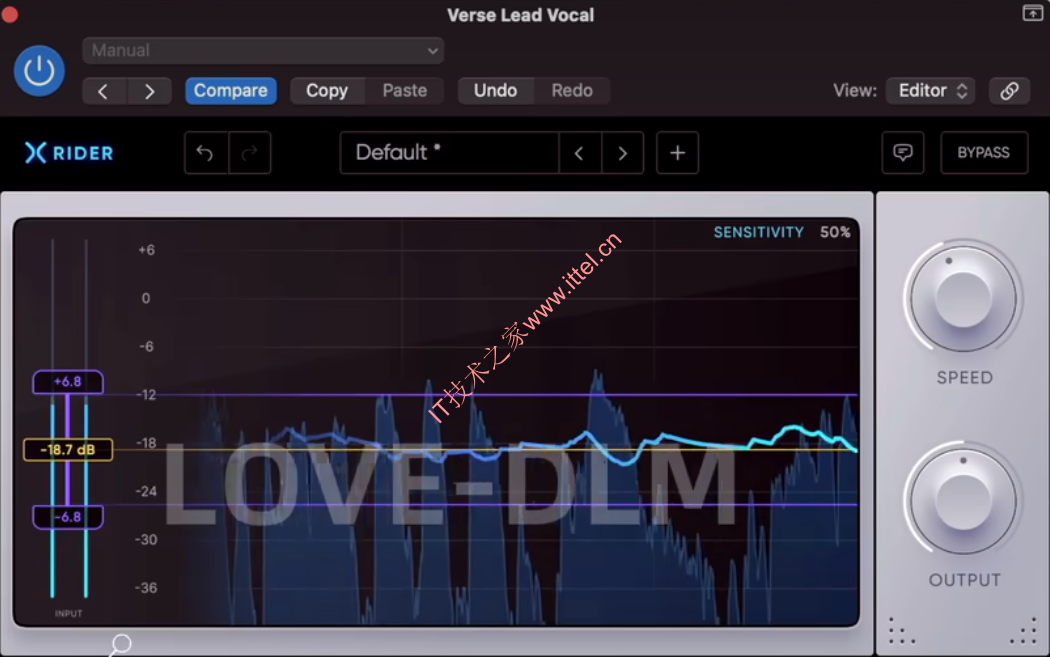Click the Undo button in header
The height and width of the screenshot is (657, 1050).
496,91
